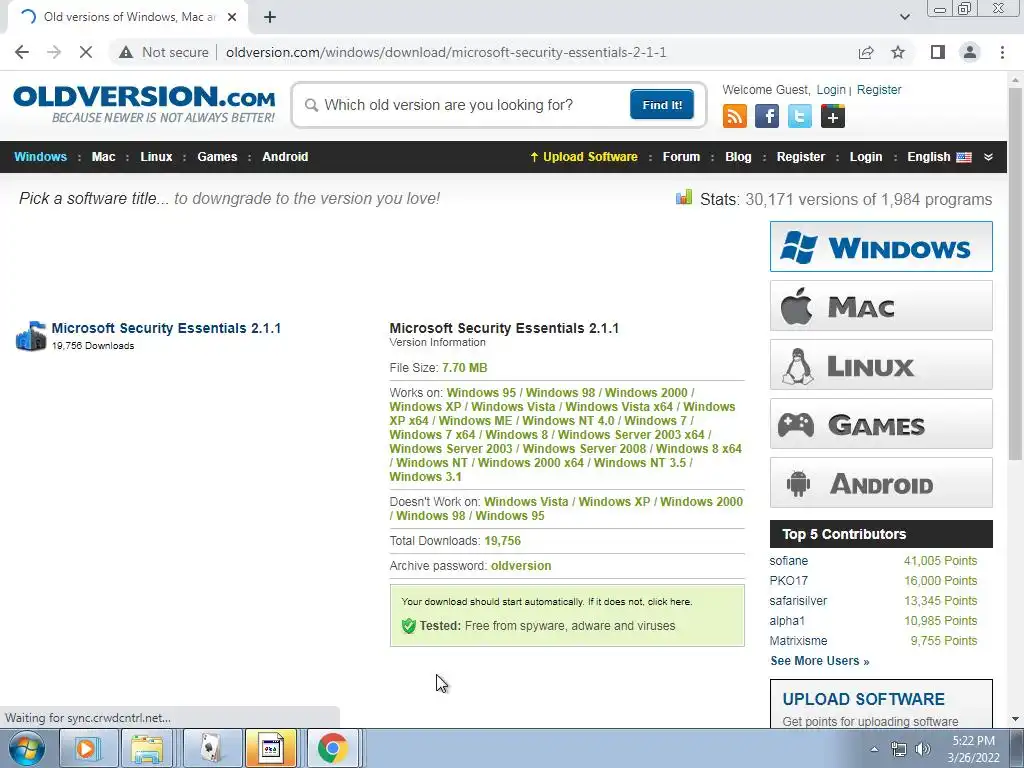The width and height of the screenshot is (1024, 768).
Task: Click the Find It! button
Action: 662,104
